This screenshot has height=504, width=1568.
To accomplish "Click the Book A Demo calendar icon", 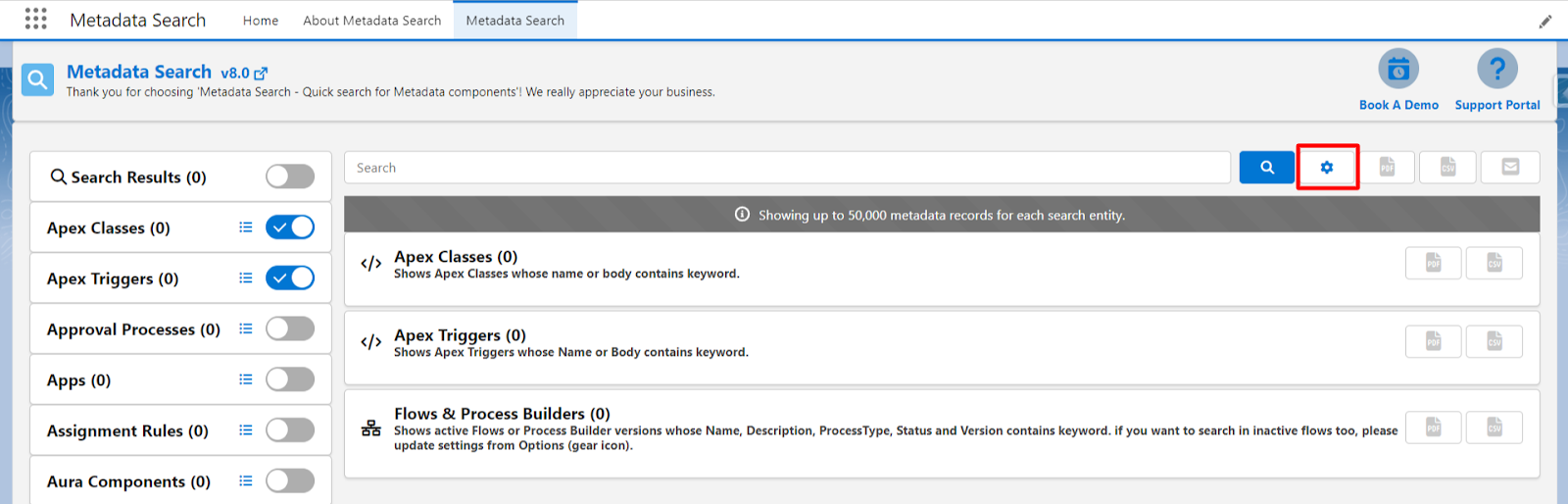I will (1398, 69).
